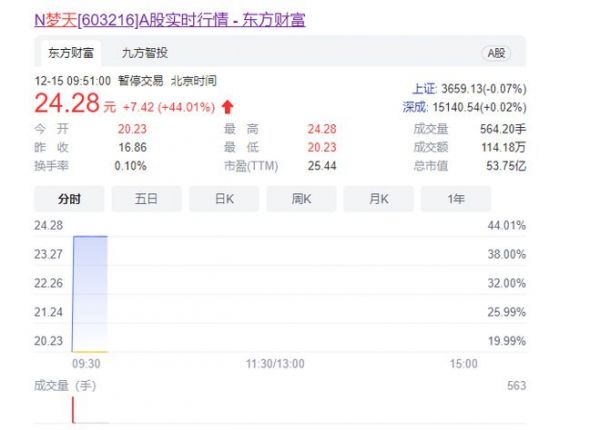Show the 日K daily candlestick chart

point(224,199)
